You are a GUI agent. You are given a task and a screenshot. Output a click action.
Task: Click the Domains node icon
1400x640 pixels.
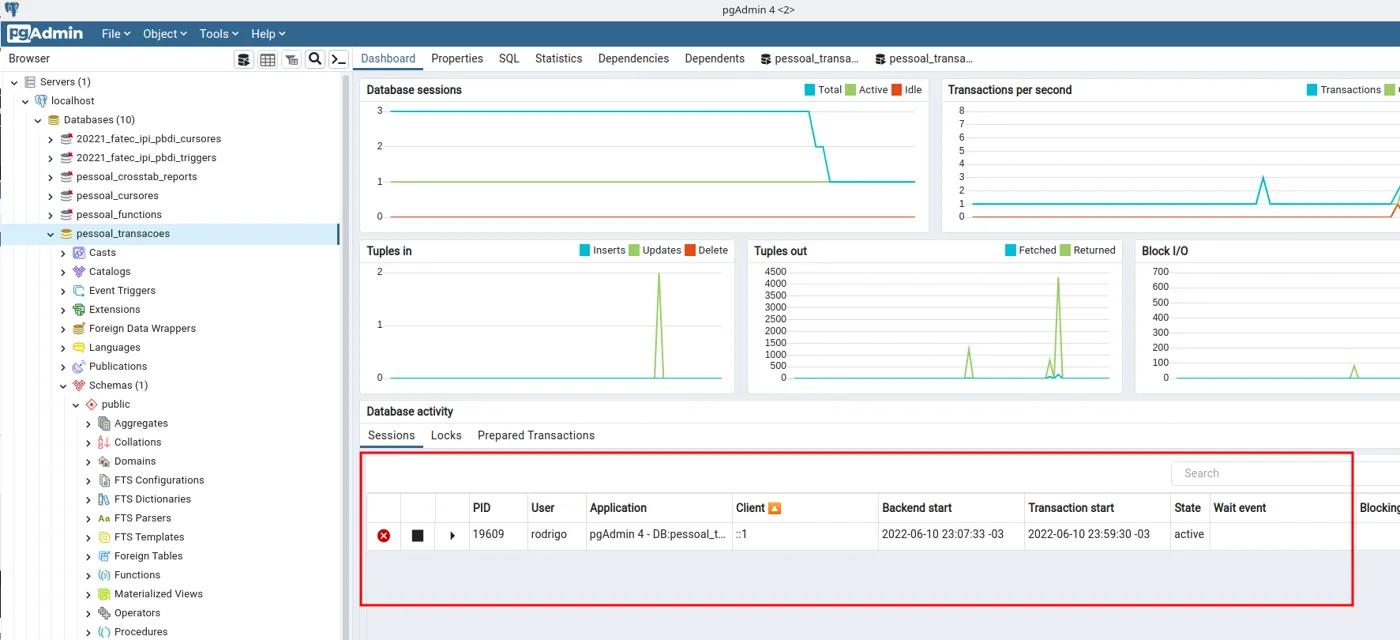[104, 462]
